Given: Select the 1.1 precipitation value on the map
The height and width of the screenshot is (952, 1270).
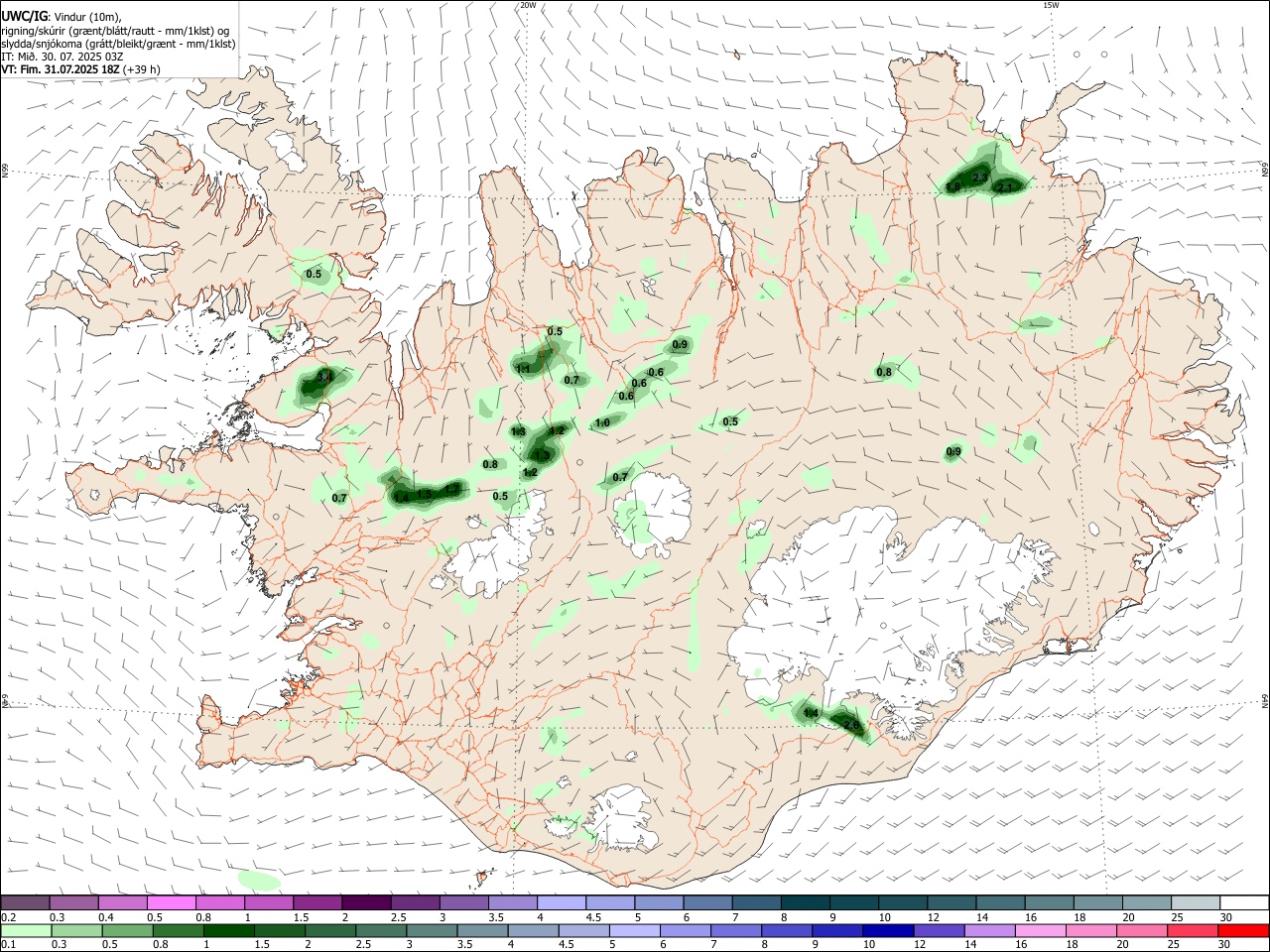Looking at the screenshot, I should (524, 368).
